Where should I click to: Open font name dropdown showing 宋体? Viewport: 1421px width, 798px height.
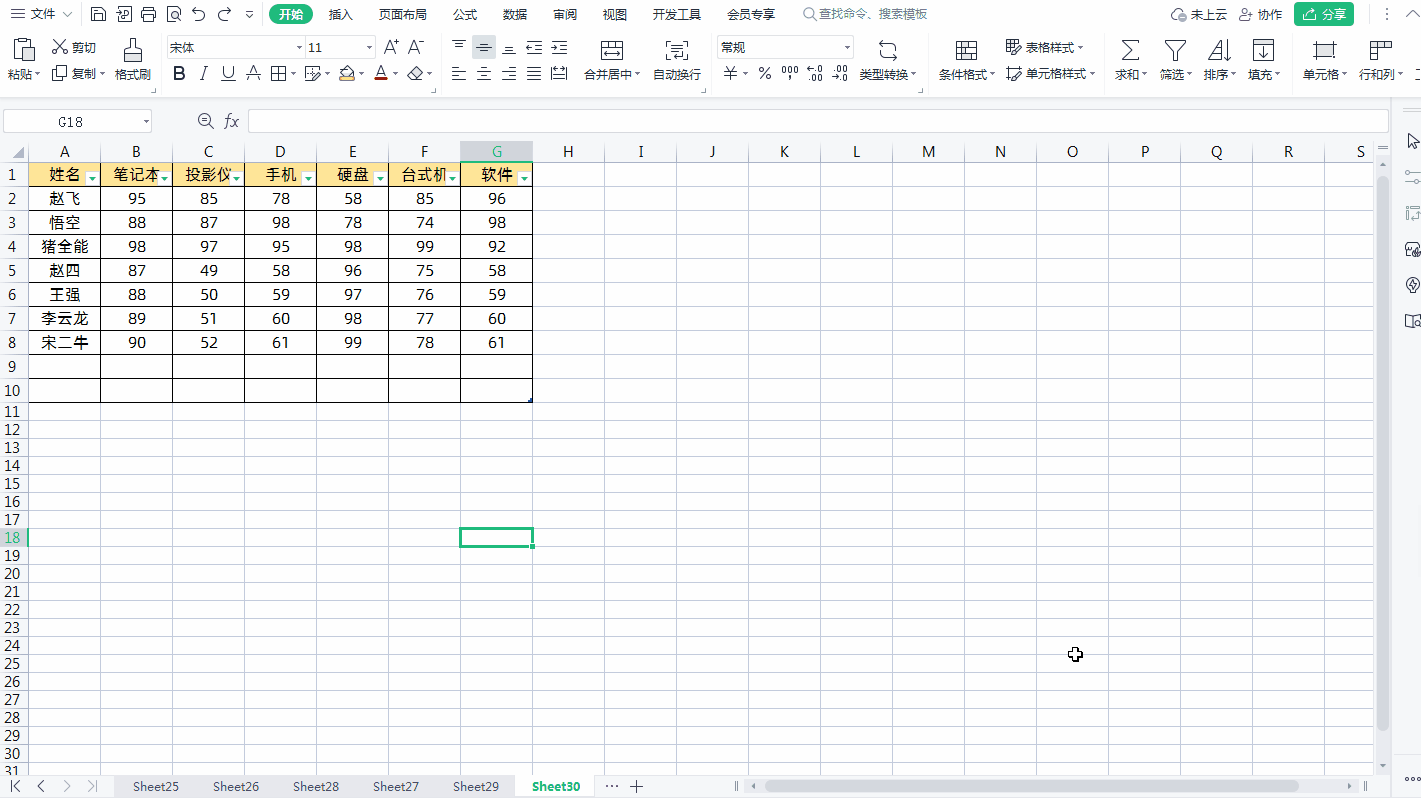[298, 47]
